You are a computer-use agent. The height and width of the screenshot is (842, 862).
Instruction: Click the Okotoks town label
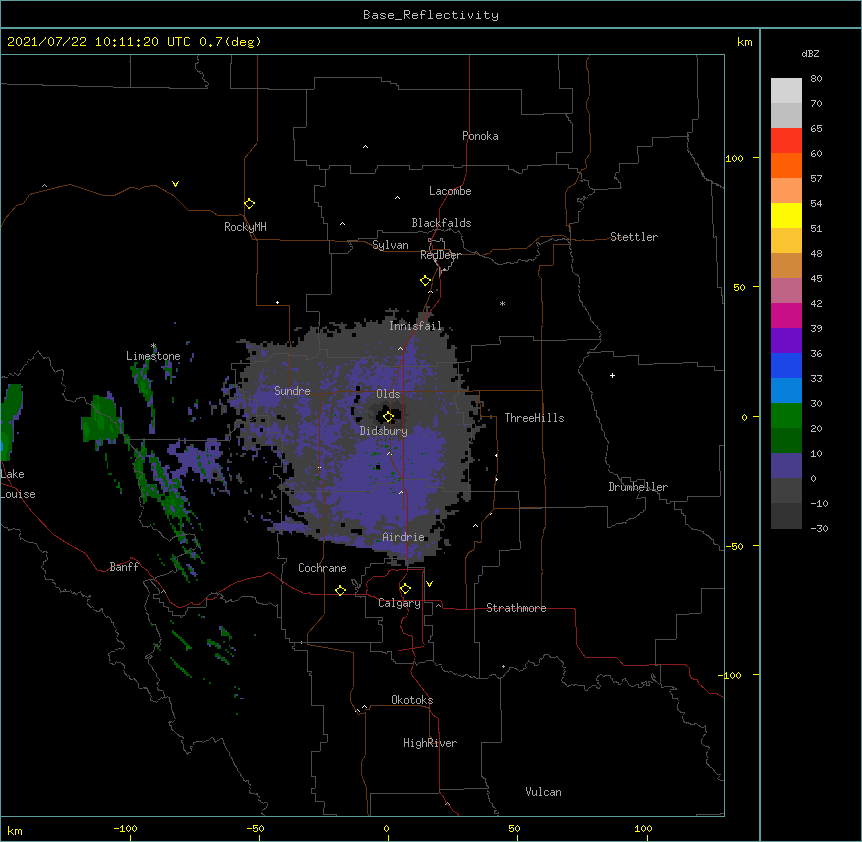tap(412, 700)
